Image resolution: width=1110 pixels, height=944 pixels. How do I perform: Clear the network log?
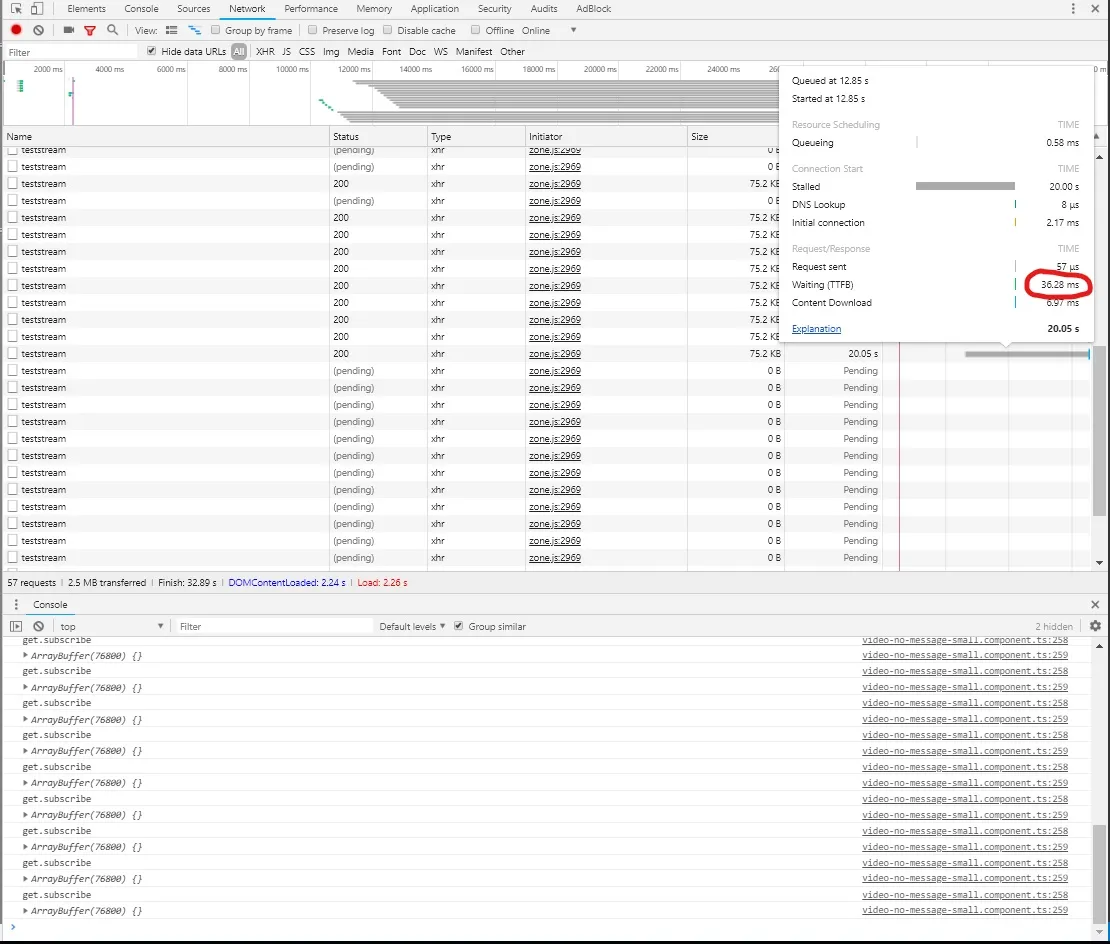pos(39,30)
